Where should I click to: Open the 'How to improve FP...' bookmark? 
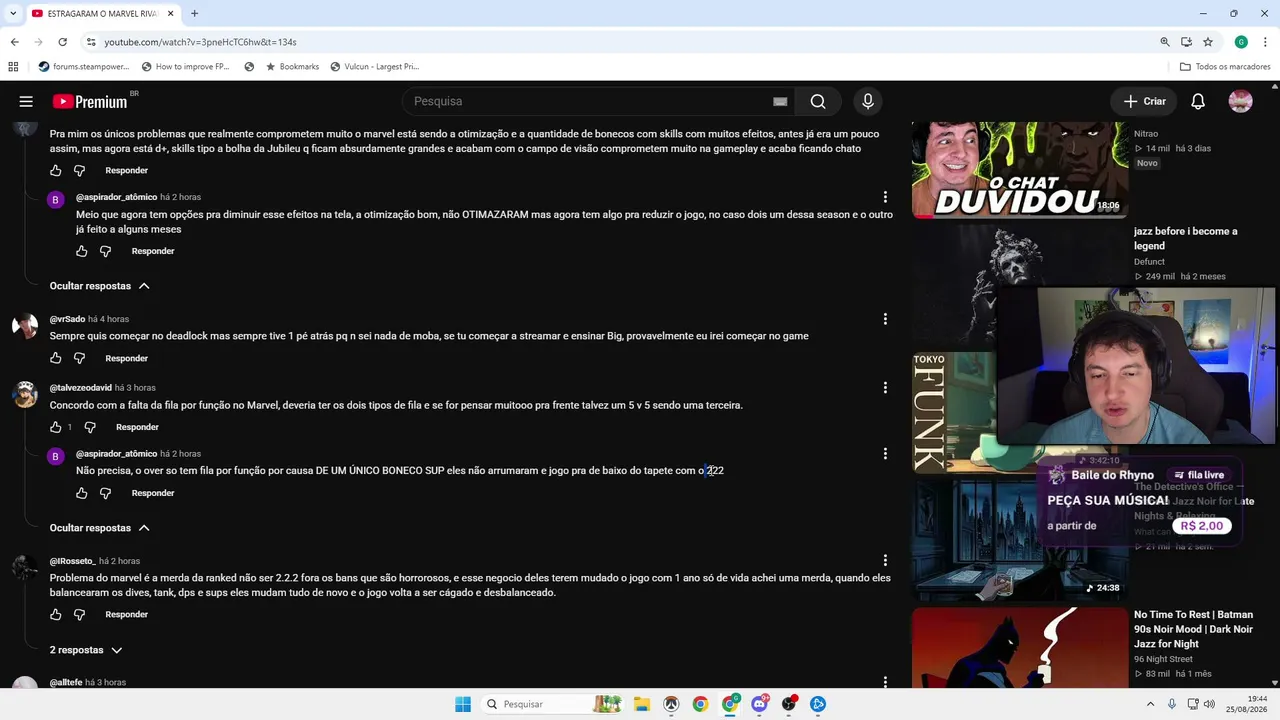(185, 67)
